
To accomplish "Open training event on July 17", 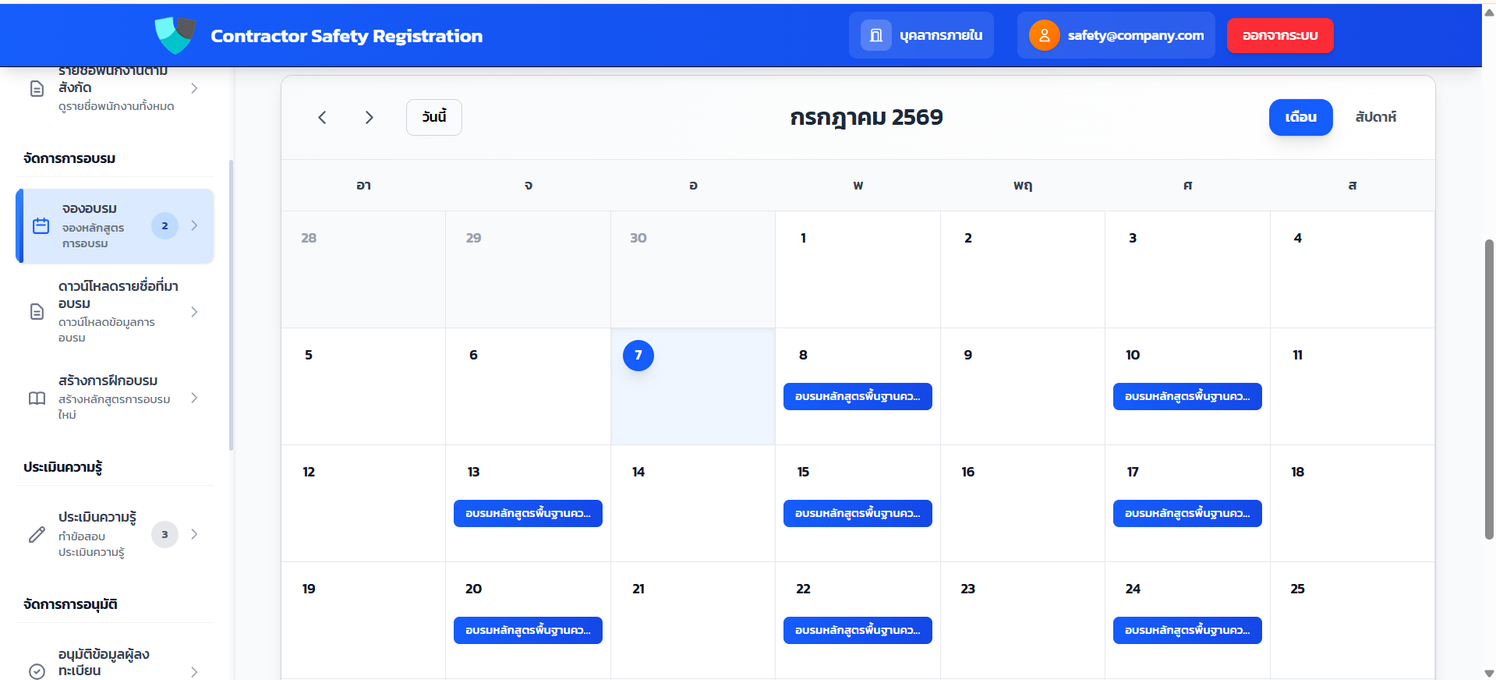I will (1188, 514).
